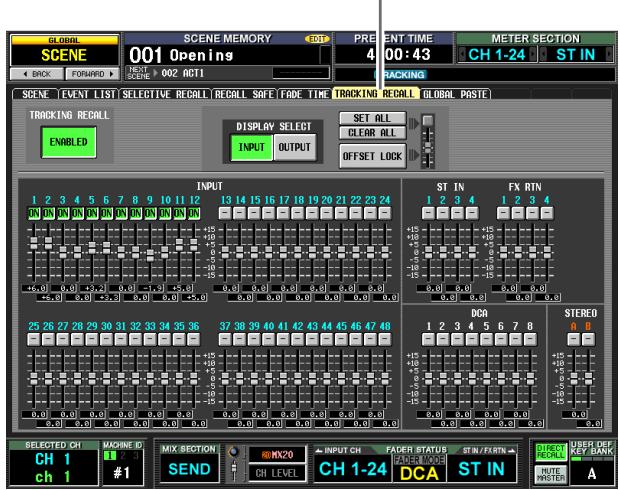The image size is (620, 490).
Task: Click input channel 9 offset value -1.9
Action: (x=150, y=288)
